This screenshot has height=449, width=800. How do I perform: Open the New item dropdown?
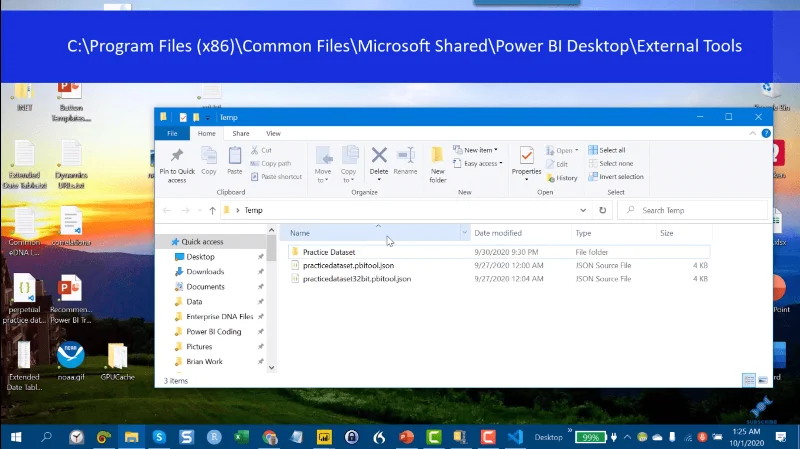point(475,150)
